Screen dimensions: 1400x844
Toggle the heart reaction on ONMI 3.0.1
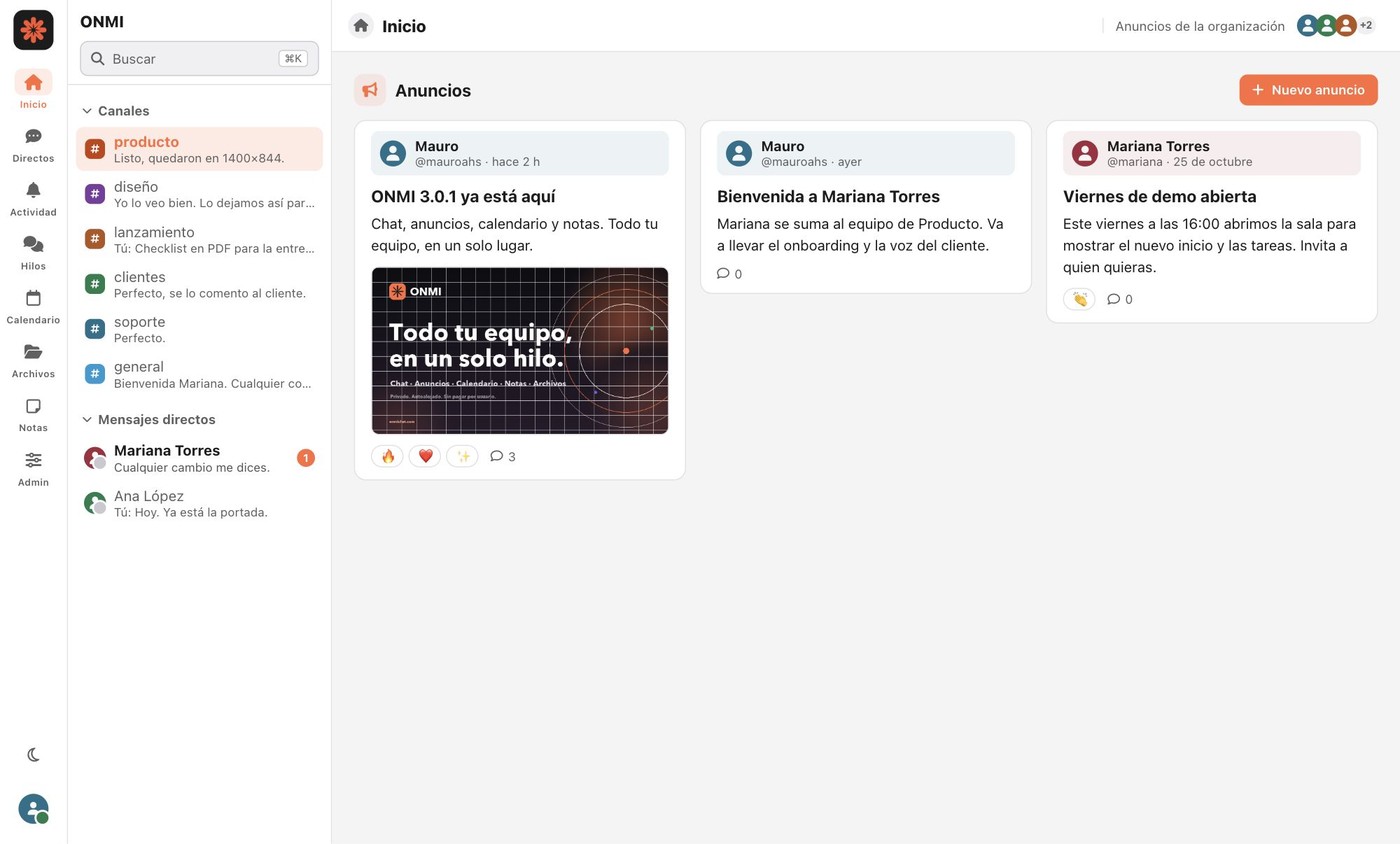(425, 456)
